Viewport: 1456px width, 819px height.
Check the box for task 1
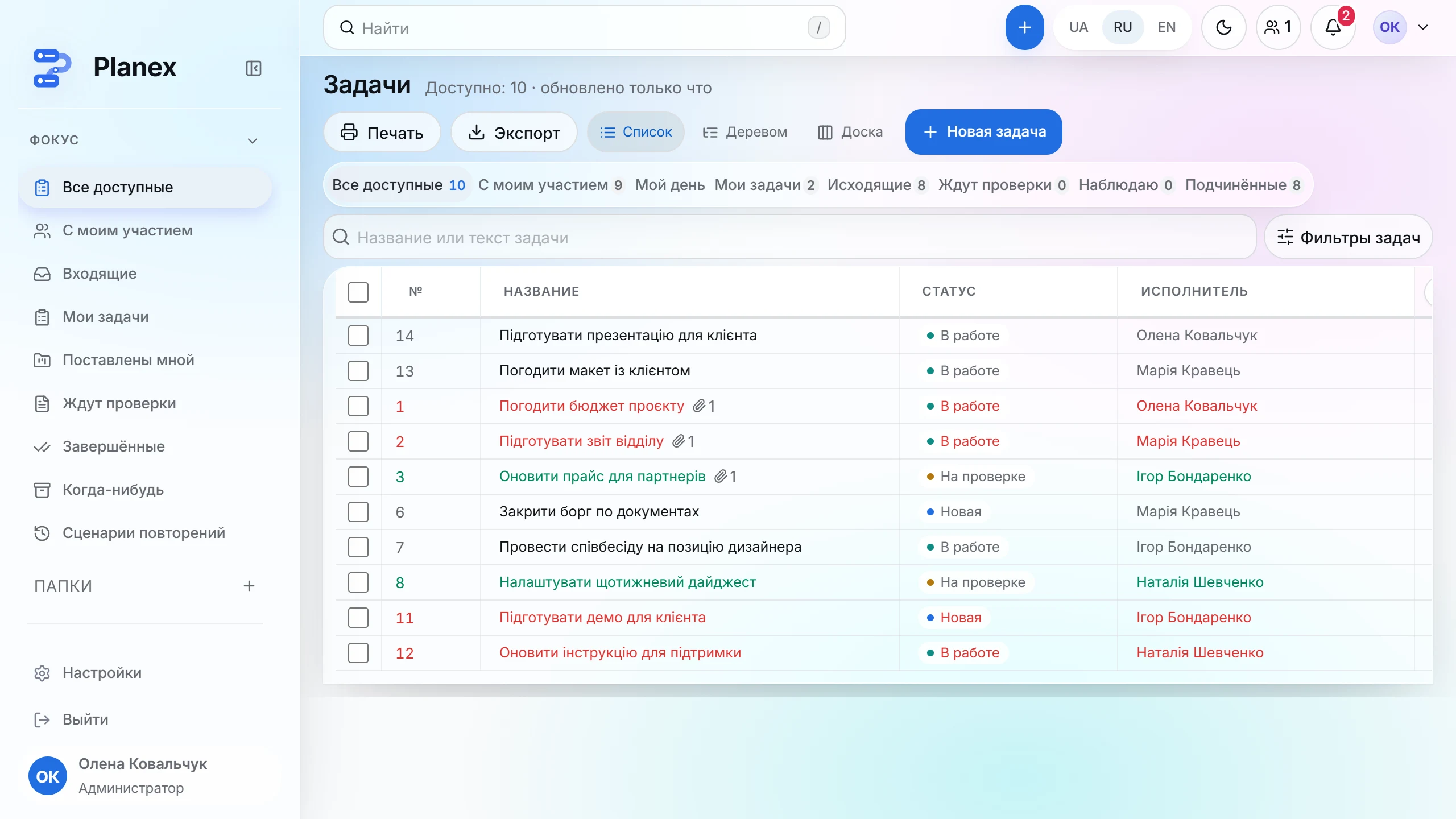[x=358, y=406]
